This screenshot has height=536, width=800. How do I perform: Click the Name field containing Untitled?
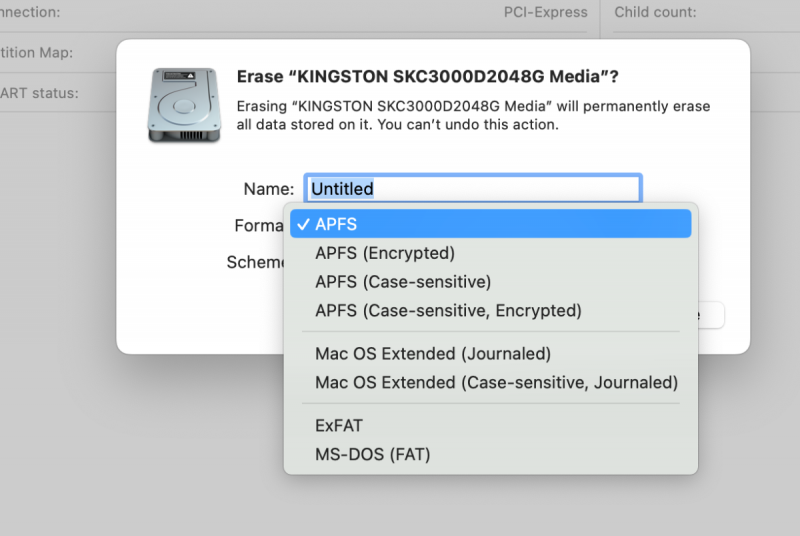click(x=473, y=188)
